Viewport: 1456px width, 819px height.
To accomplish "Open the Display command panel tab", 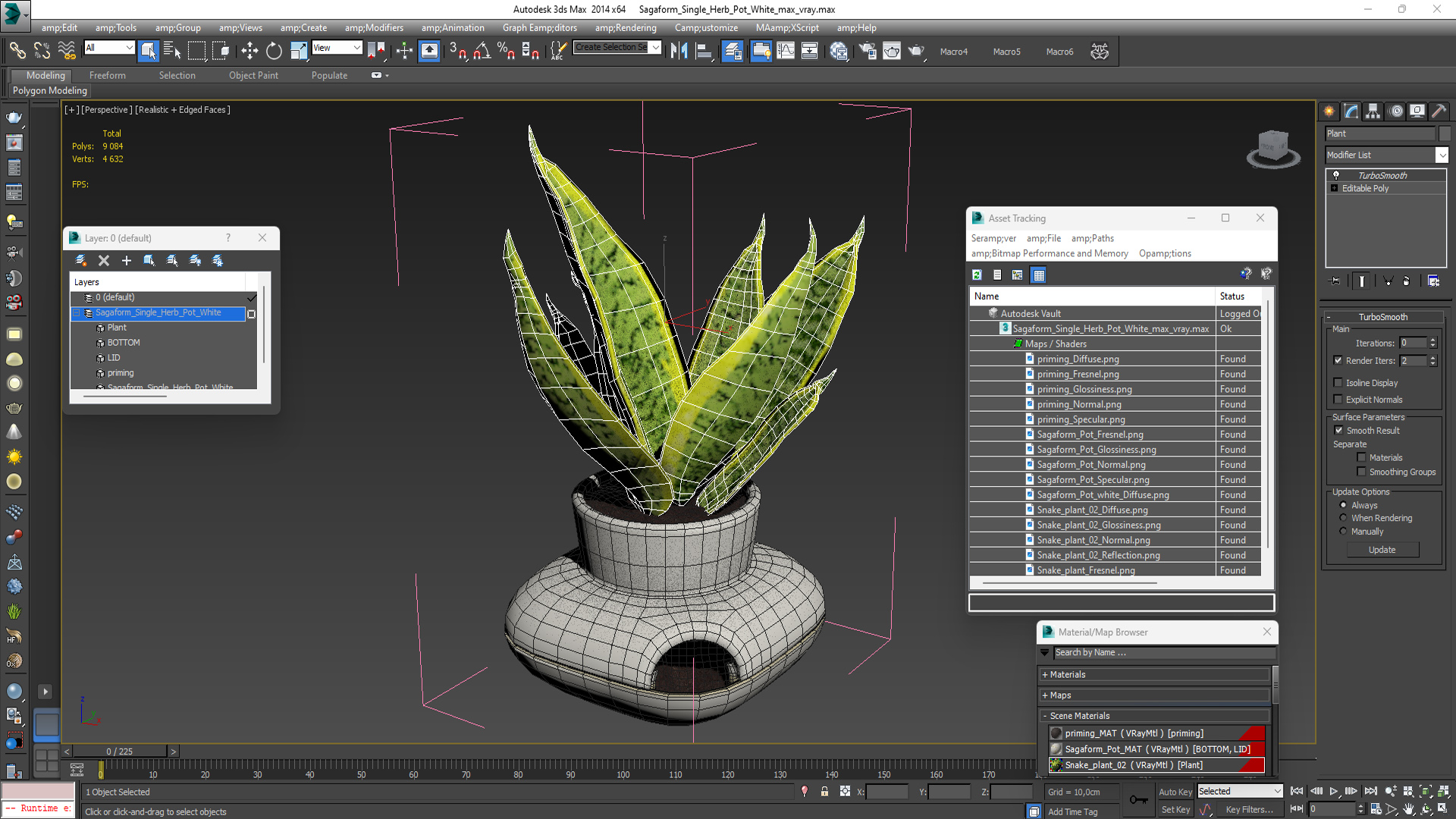I will coord(1417,111).
